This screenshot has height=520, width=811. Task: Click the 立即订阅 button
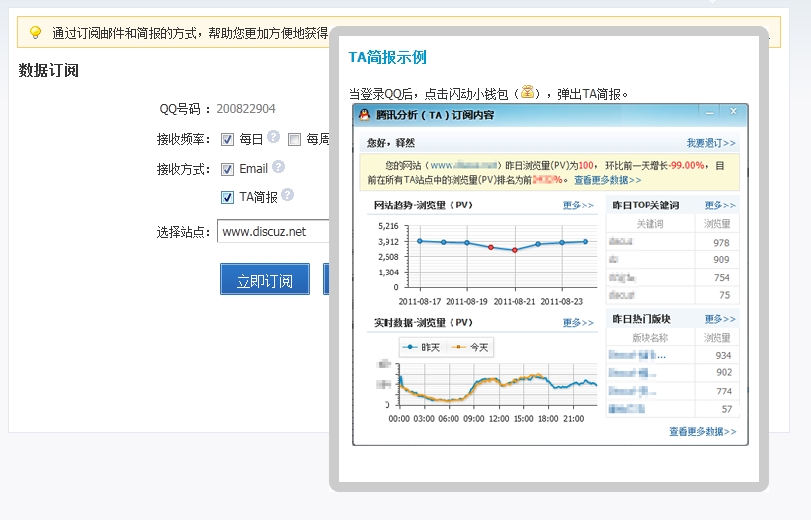(x=265, y=279)
